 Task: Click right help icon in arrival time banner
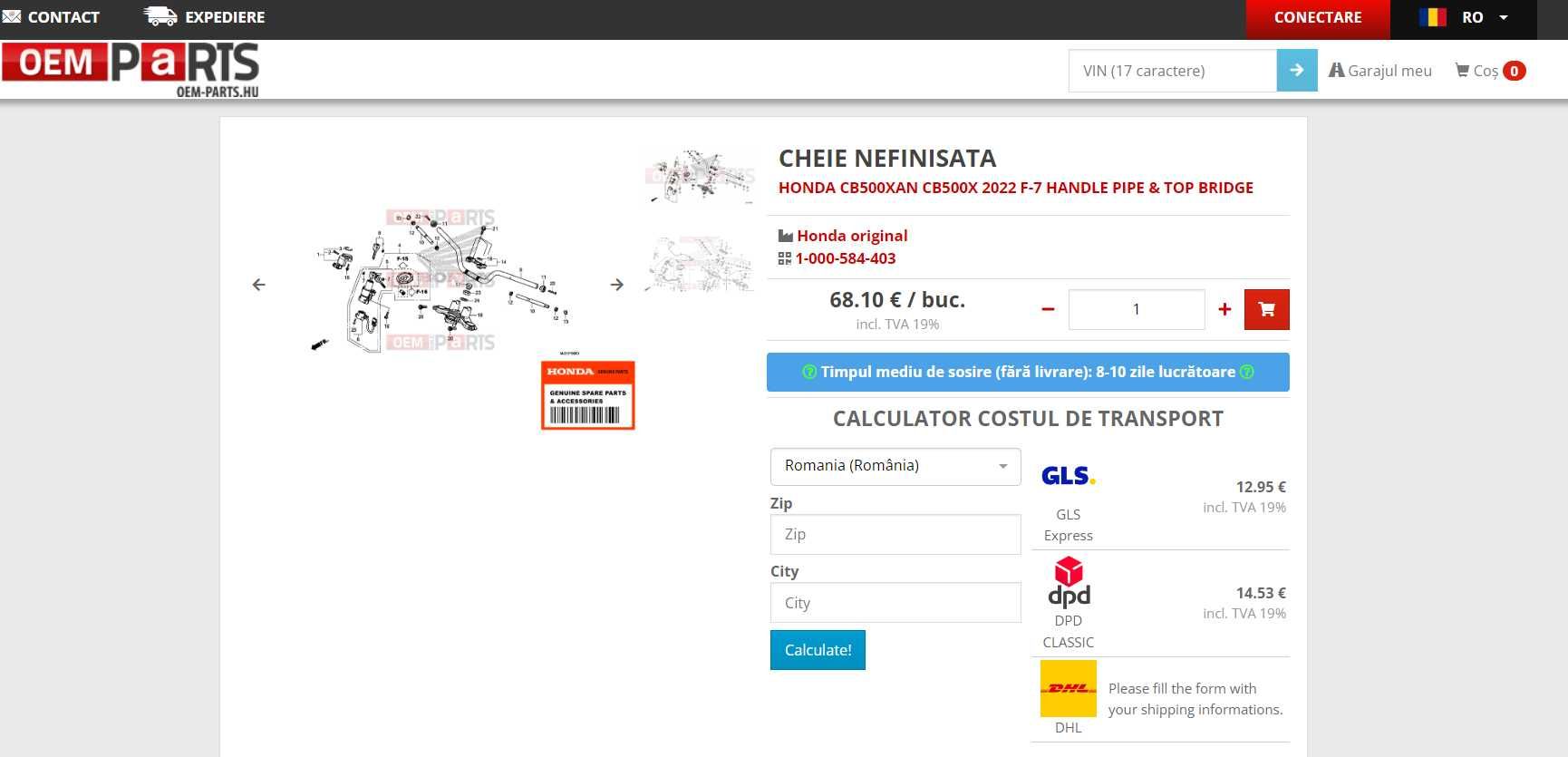[x=1247, y=372]
